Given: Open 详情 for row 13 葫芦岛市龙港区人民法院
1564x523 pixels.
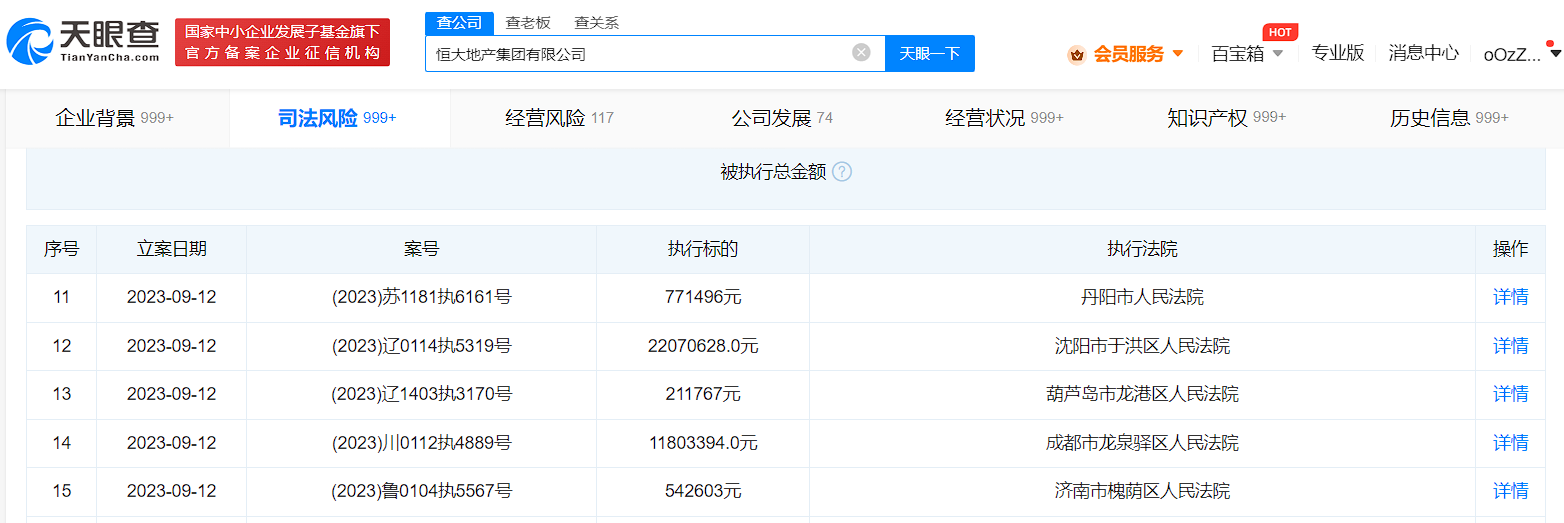Looking at the screenshot, I should tap(1510, 394).
